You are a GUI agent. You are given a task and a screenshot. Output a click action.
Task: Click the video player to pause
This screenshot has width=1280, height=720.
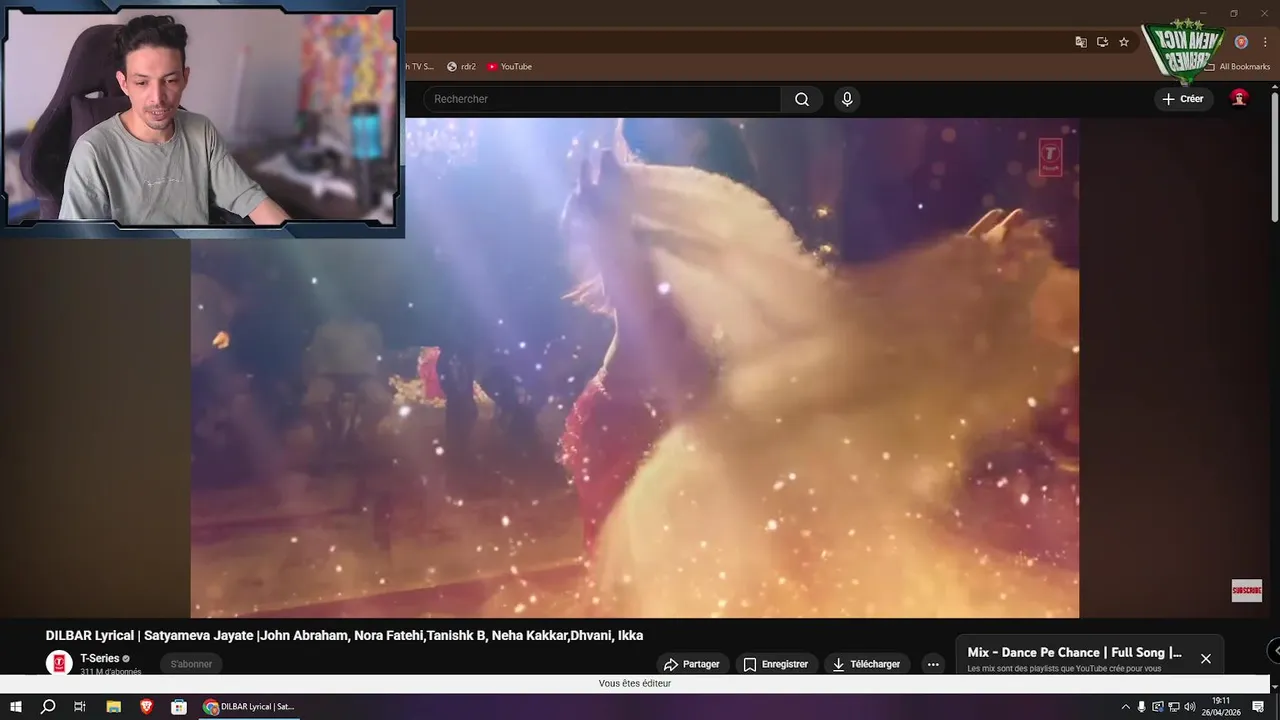click(x=635, y=367)
